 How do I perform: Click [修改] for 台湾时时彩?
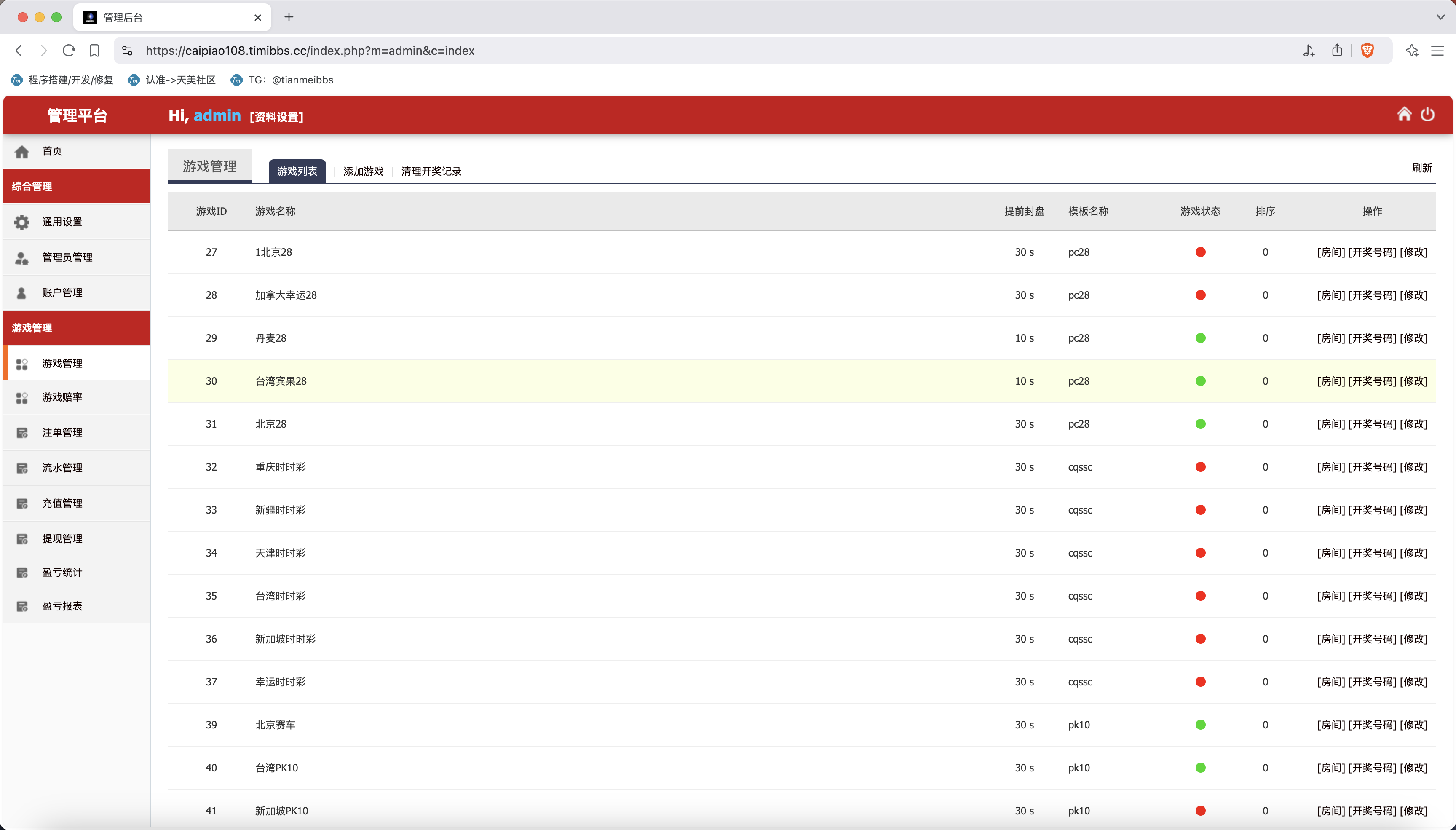[1413, 596]
